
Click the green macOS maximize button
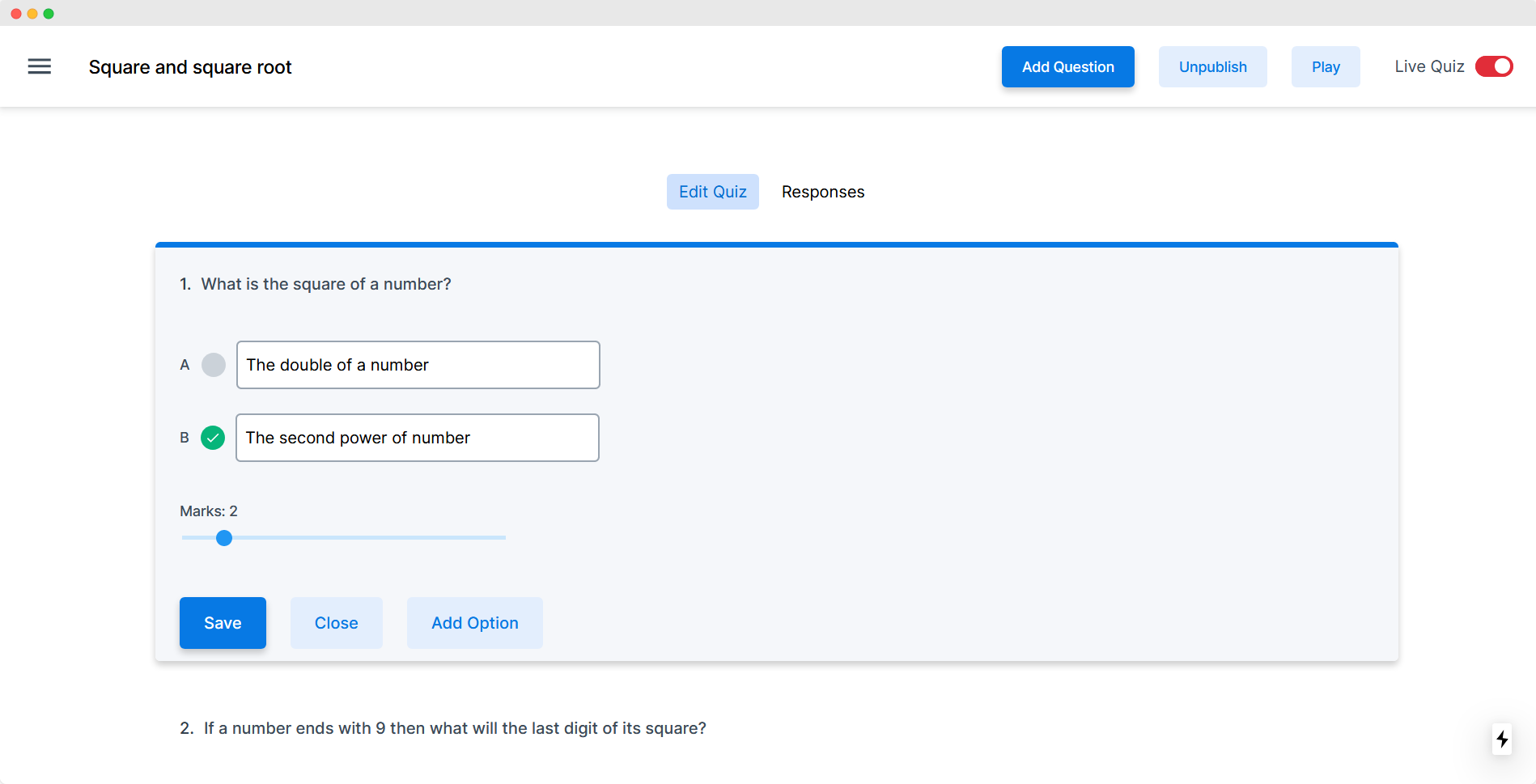(49, 14)
